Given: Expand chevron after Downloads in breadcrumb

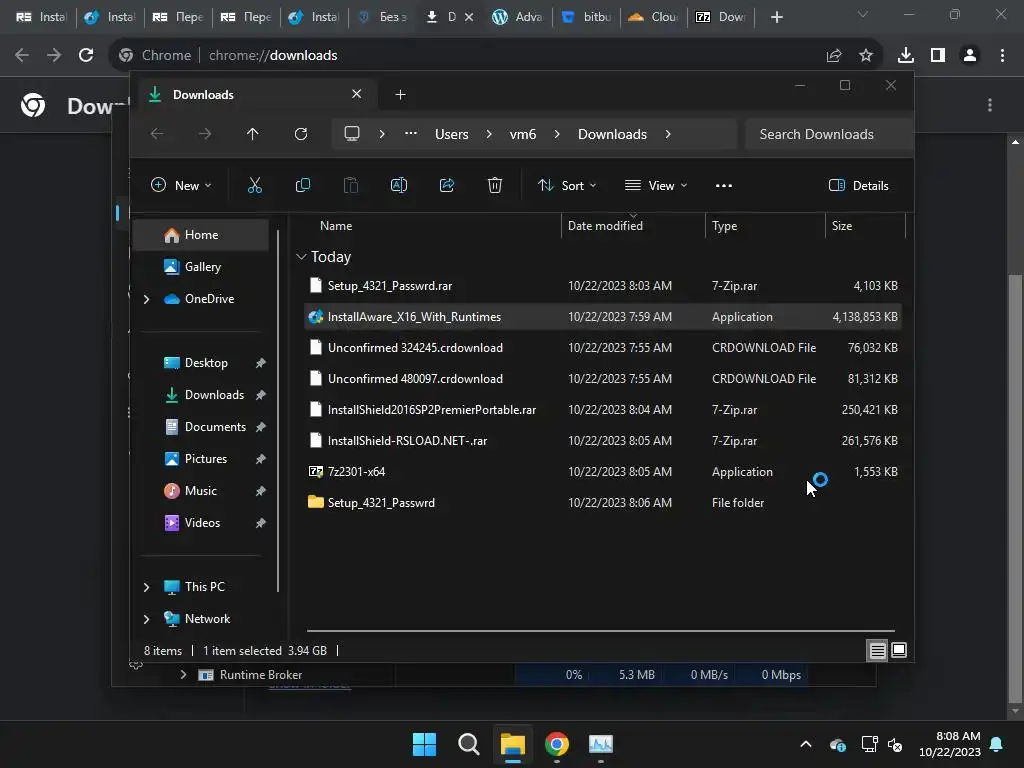Looking at the screenshot, I should point(667,134).
